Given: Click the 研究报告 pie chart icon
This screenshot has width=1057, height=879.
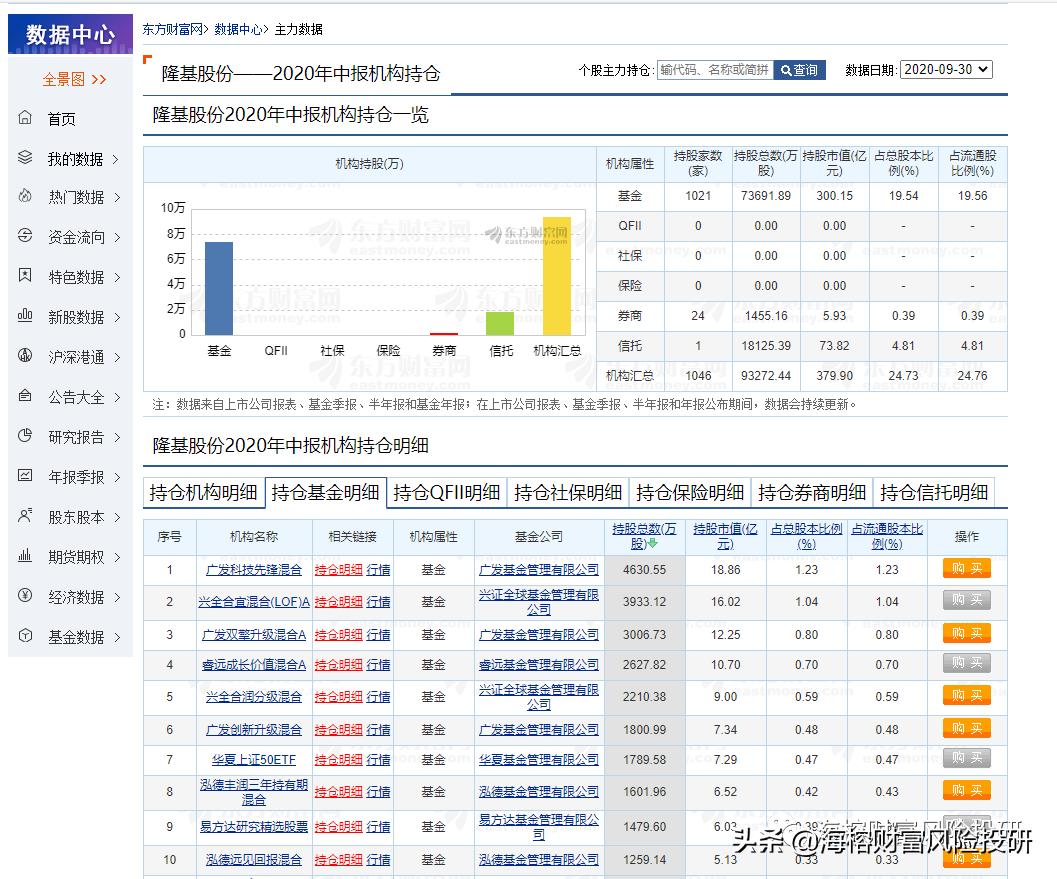Looking at the screenshot, I should (x=25, y=436).
